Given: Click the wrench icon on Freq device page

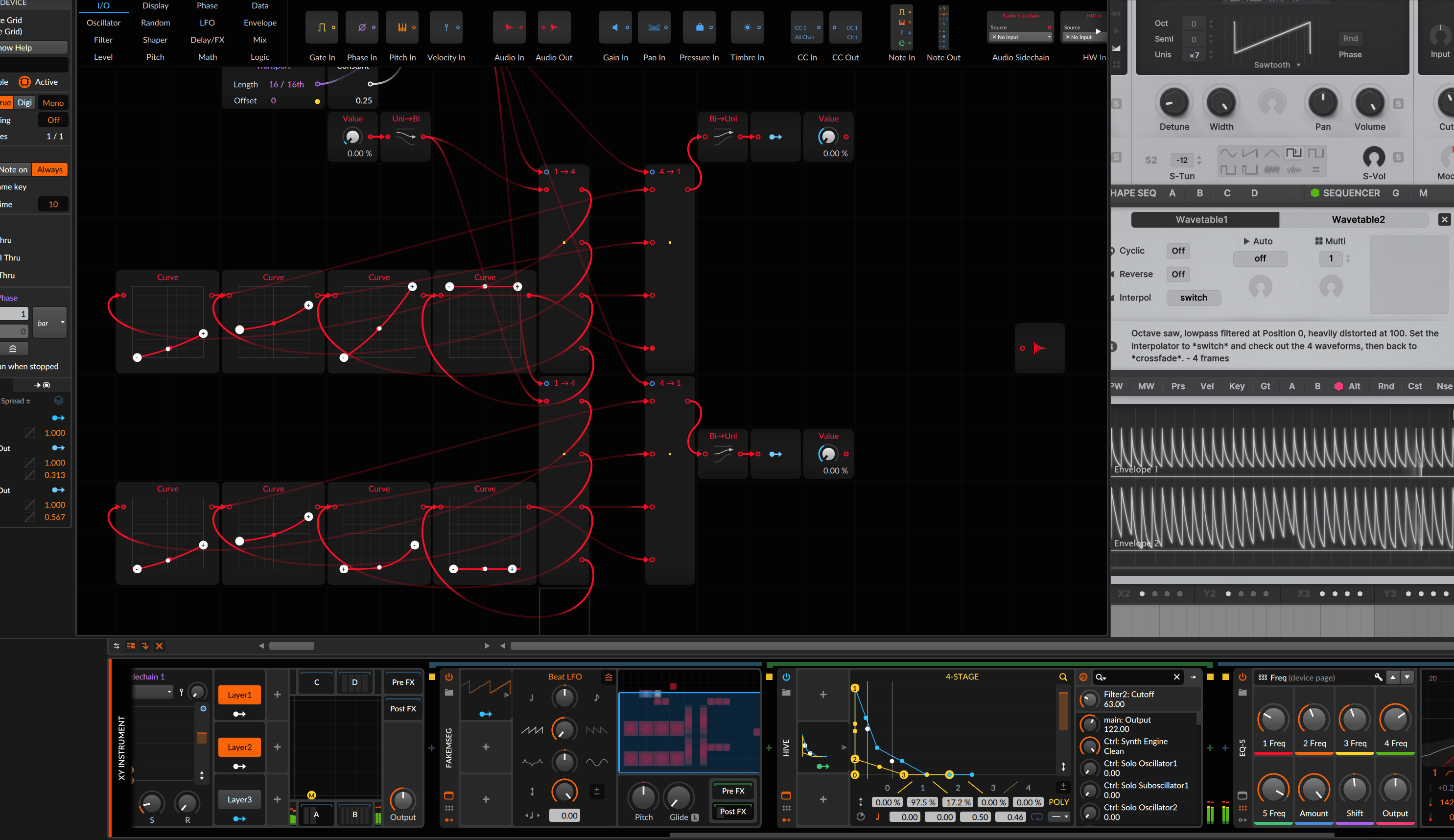Looking at the screenshot, I should tap(1379, 677).
